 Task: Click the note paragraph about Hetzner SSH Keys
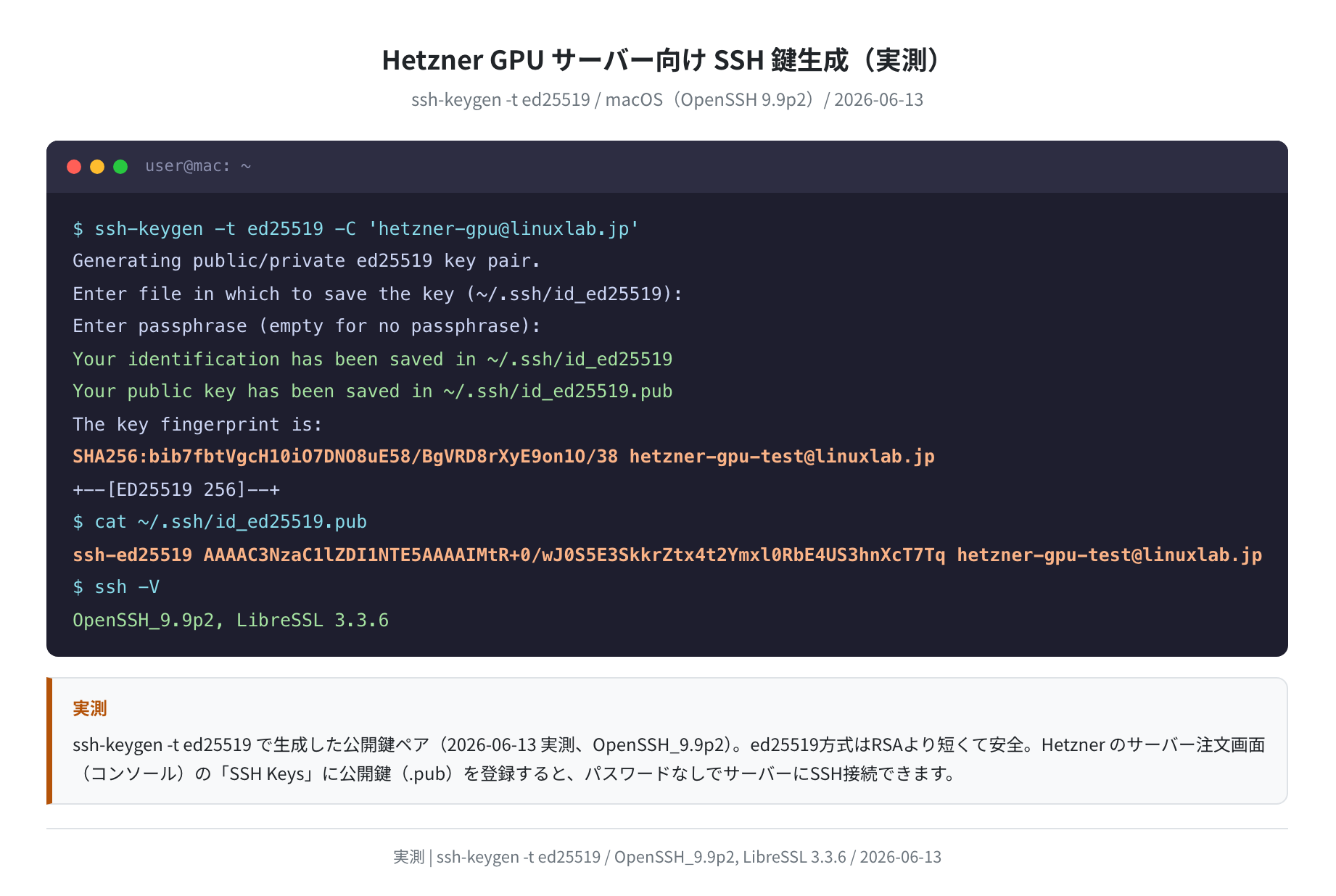[669, 759]
